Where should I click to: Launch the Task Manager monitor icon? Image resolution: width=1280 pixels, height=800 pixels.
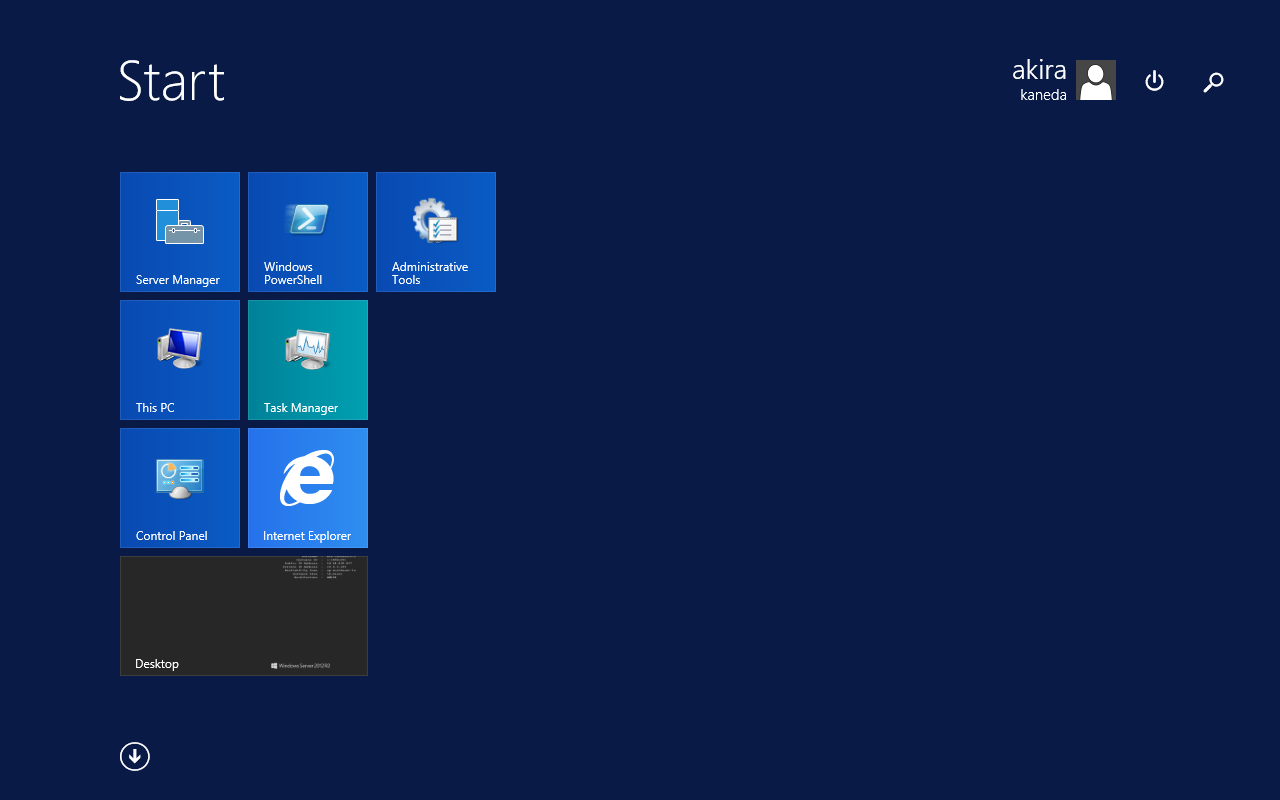[308, 349]
